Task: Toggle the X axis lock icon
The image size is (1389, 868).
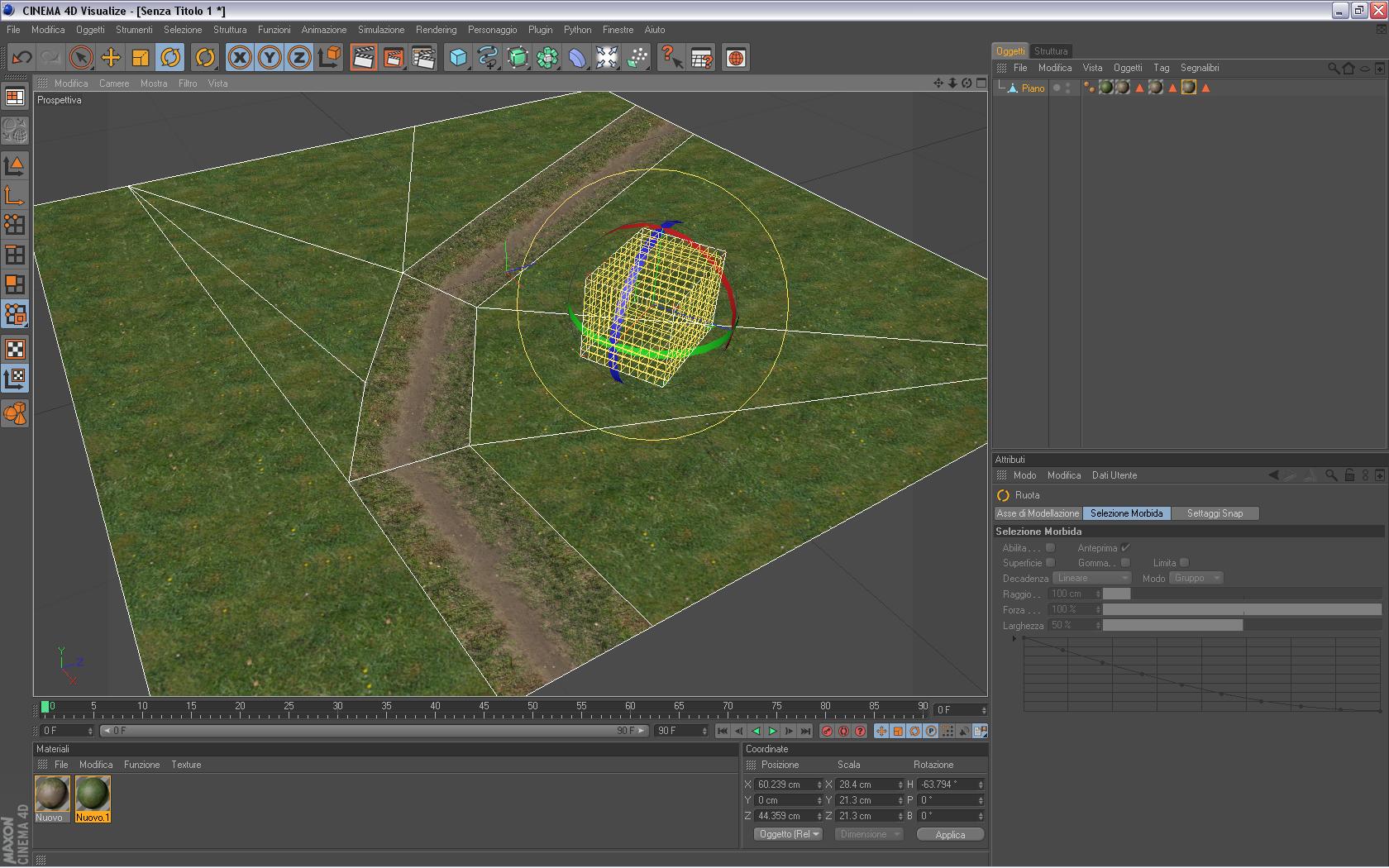Action: (240, 58)
